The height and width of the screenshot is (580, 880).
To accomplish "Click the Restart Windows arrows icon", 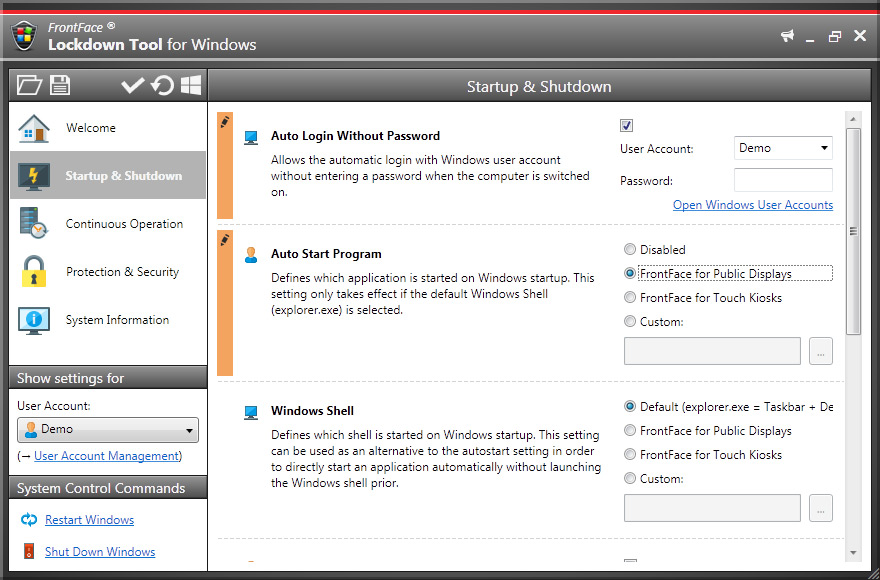I will pos(28,520).
